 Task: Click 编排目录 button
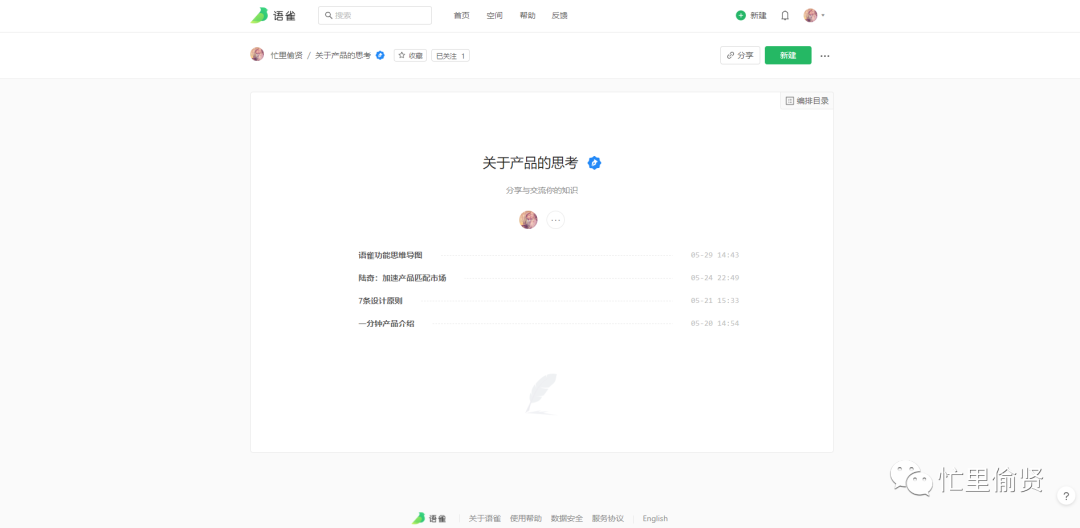(x=807, y=101)
